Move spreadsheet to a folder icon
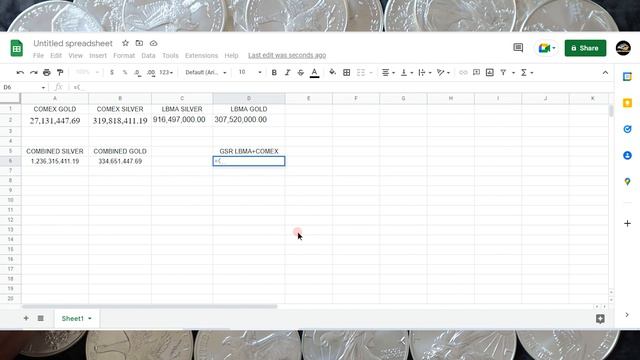The height and width of the screenshot is (360, 640). [x=139, y=43]
